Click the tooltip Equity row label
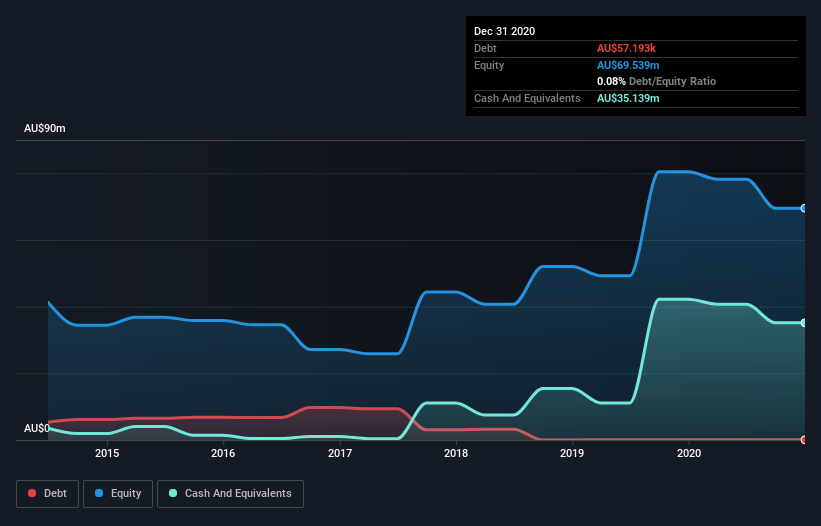This screenshot has height=526, width=821. [489, 65]
